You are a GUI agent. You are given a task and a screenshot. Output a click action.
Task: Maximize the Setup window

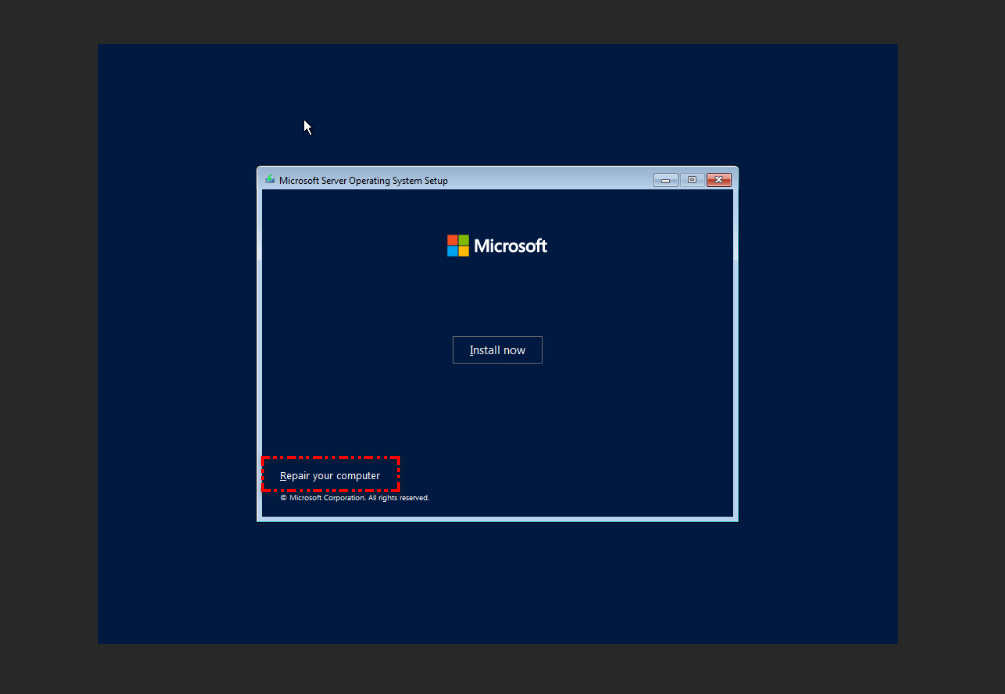click(691, 180)
